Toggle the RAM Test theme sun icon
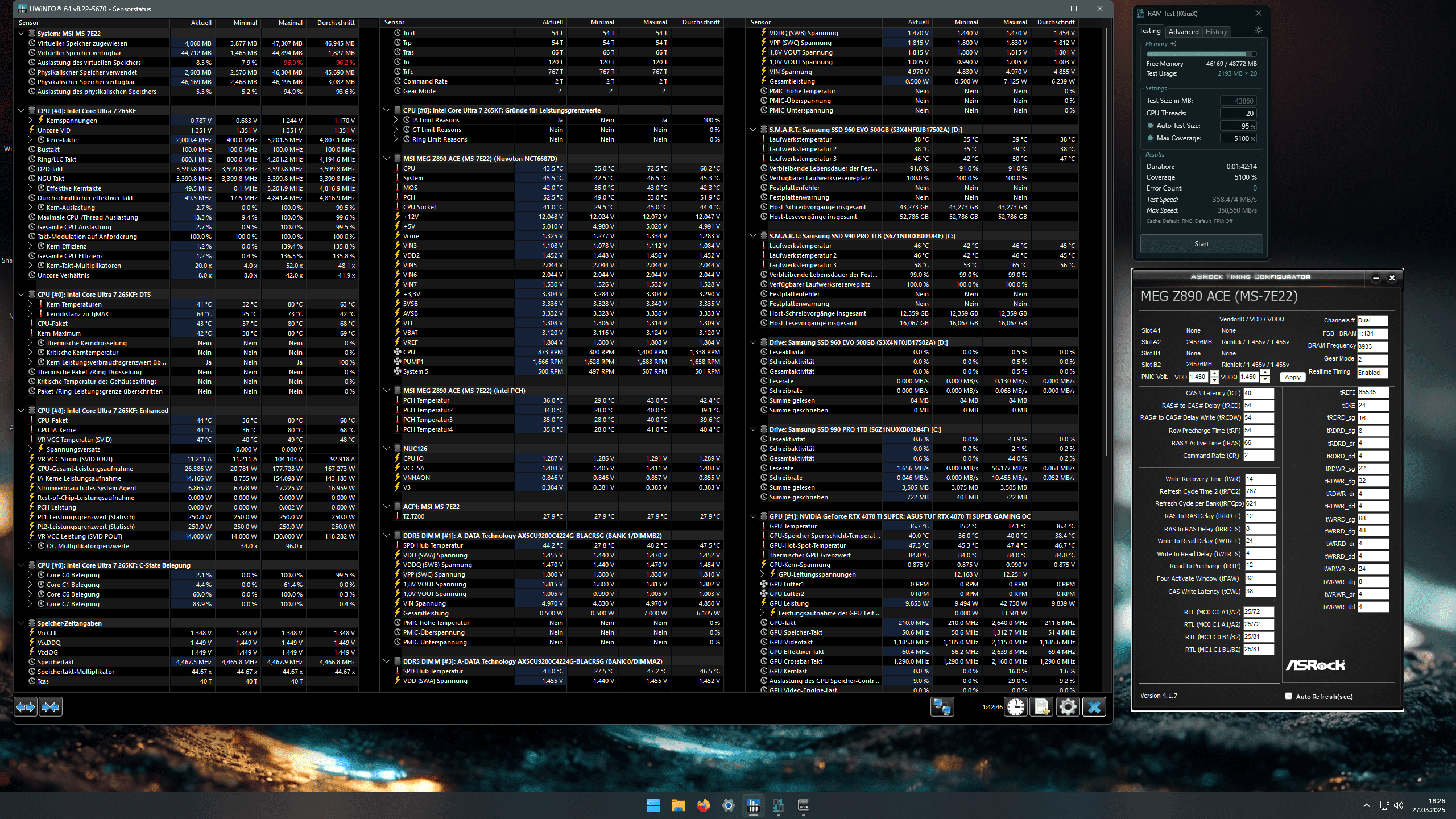This screenshot has height=819, width=1456. click(x=1259, y=31)
